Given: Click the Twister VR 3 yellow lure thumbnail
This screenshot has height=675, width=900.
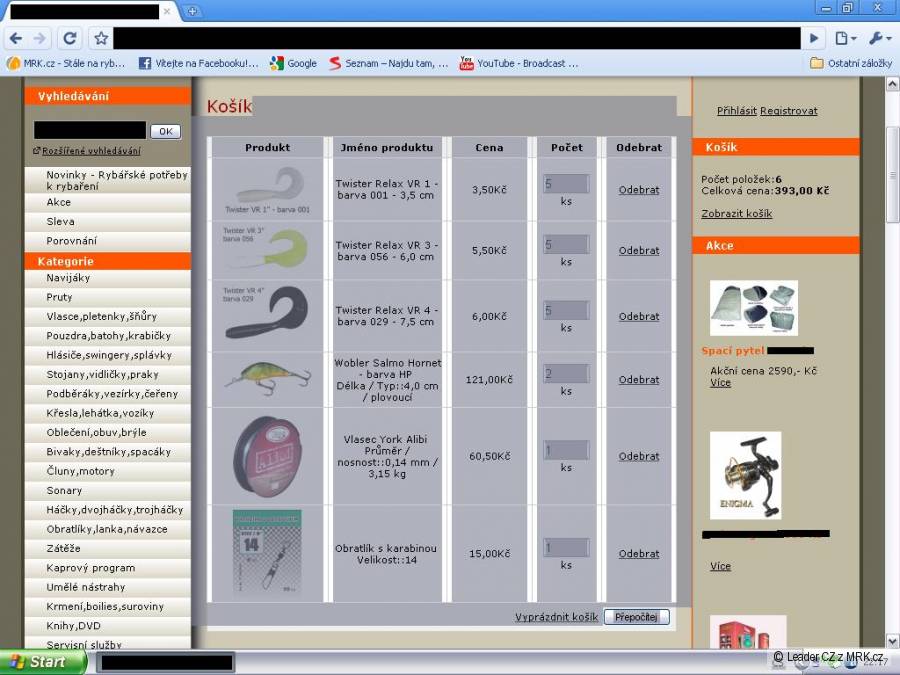Looking at the screenshot, I should pyautogui.click(x=267, y=249).
